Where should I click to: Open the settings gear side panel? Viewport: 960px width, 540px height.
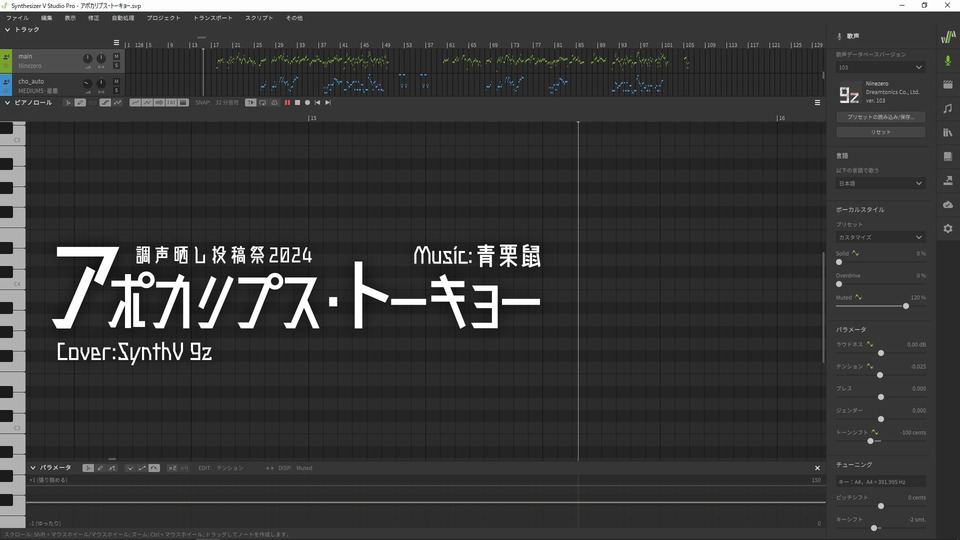(x=948, y=228)
